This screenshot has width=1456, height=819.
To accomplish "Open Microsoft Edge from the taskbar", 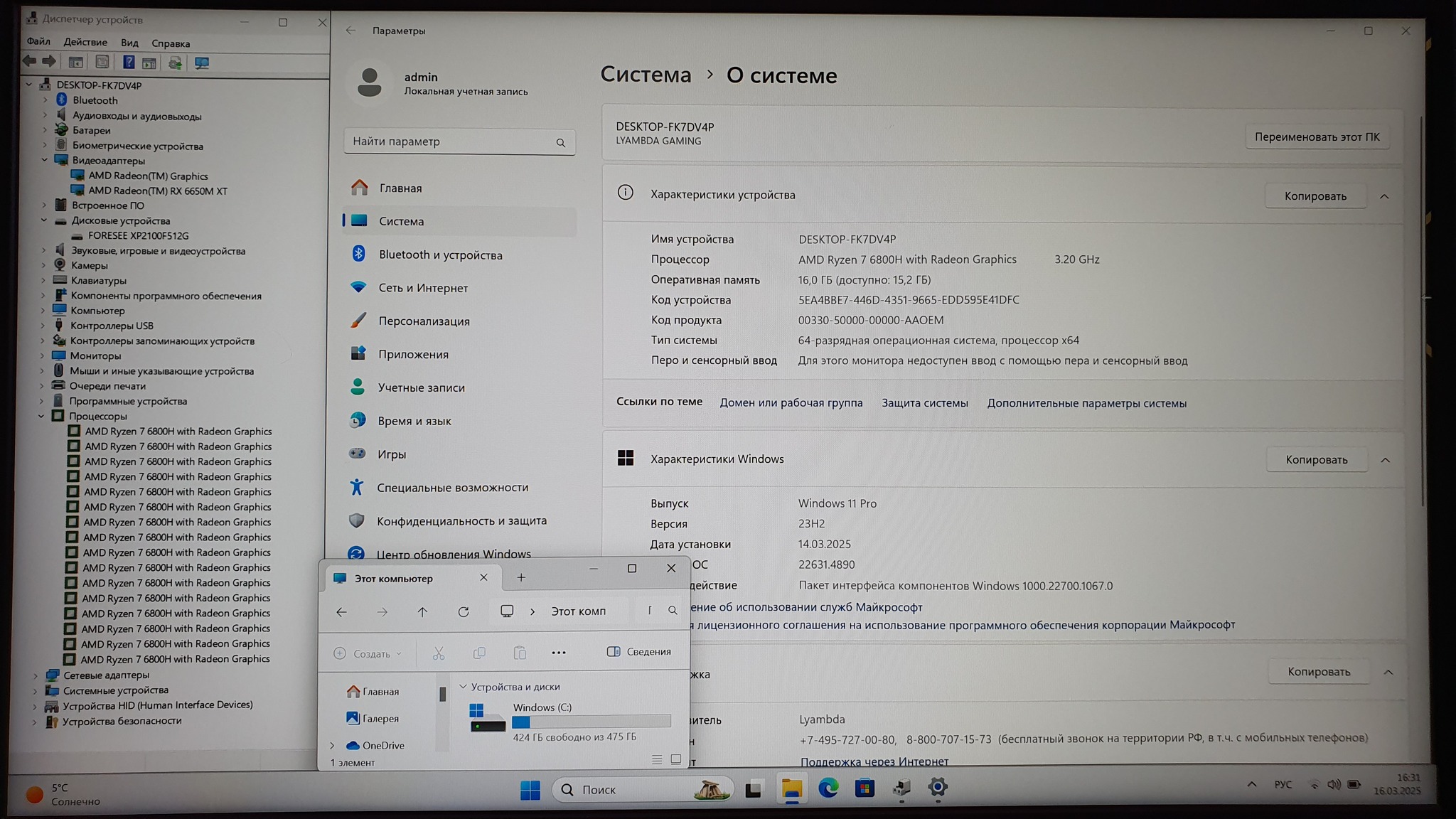I will [828, 788].
